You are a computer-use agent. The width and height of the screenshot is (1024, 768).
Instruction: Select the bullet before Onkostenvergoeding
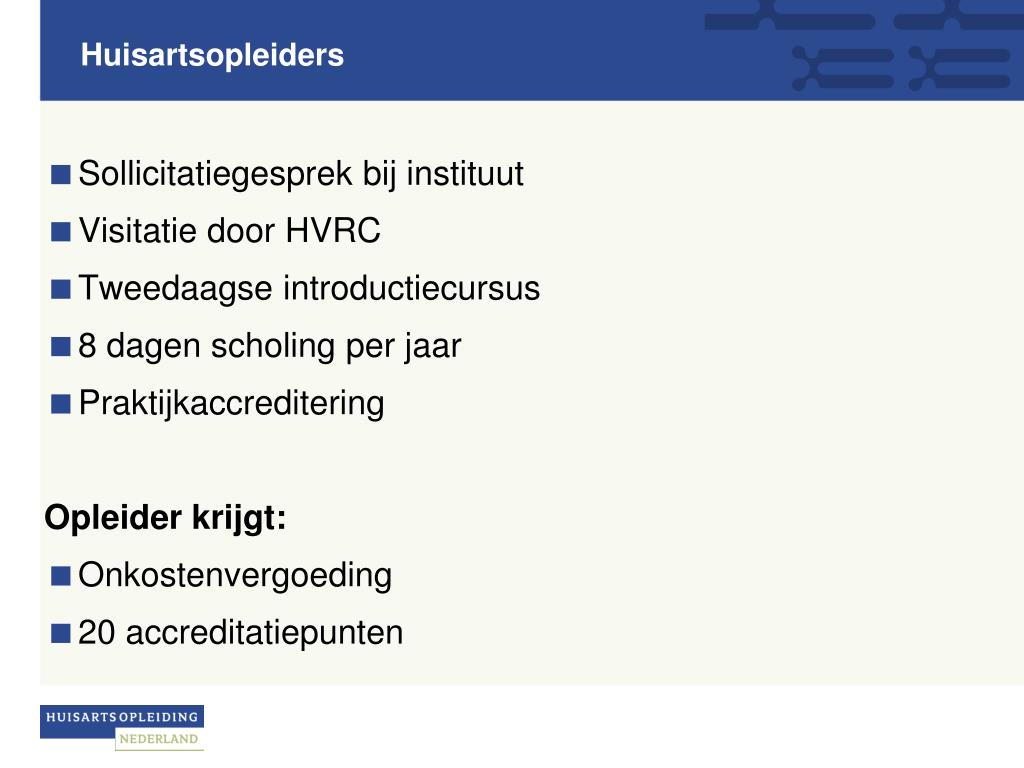(x=61, y=576)
